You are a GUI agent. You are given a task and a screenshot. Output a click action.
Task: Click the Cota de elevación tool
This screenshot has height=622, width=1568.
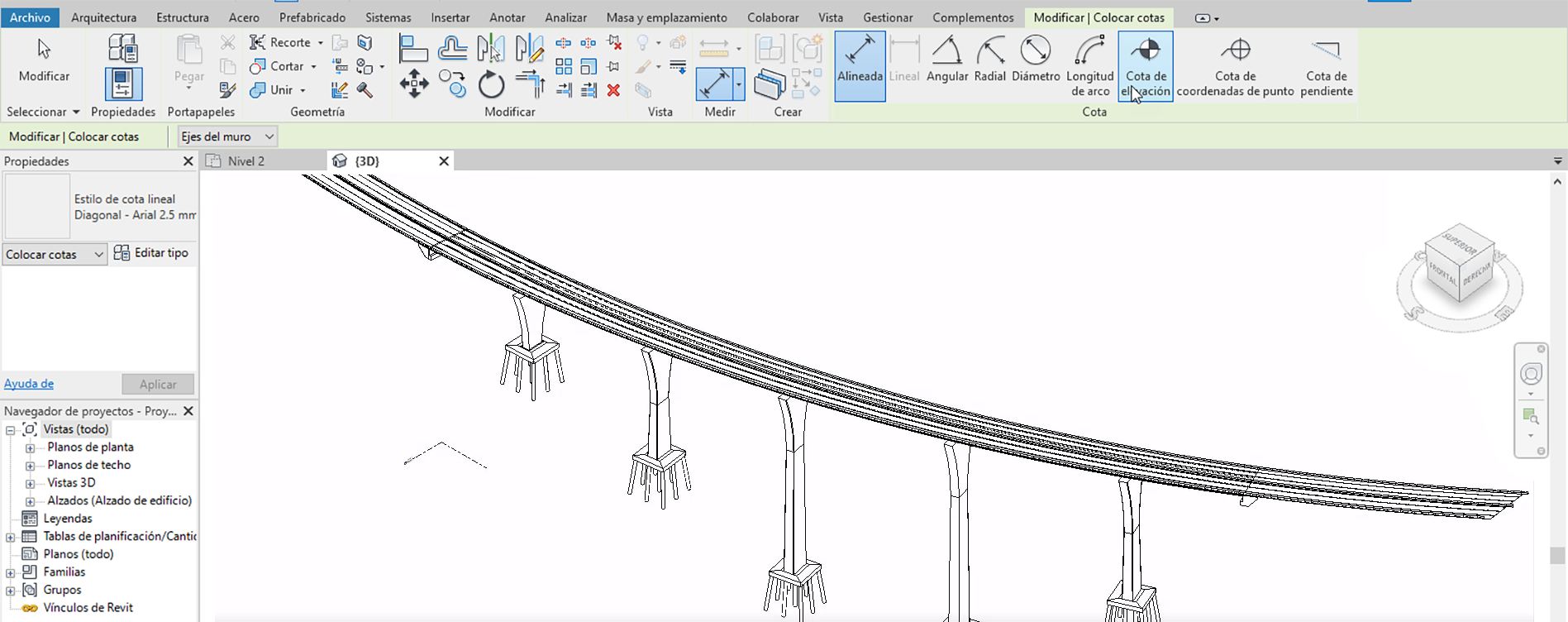[1146, 66]
